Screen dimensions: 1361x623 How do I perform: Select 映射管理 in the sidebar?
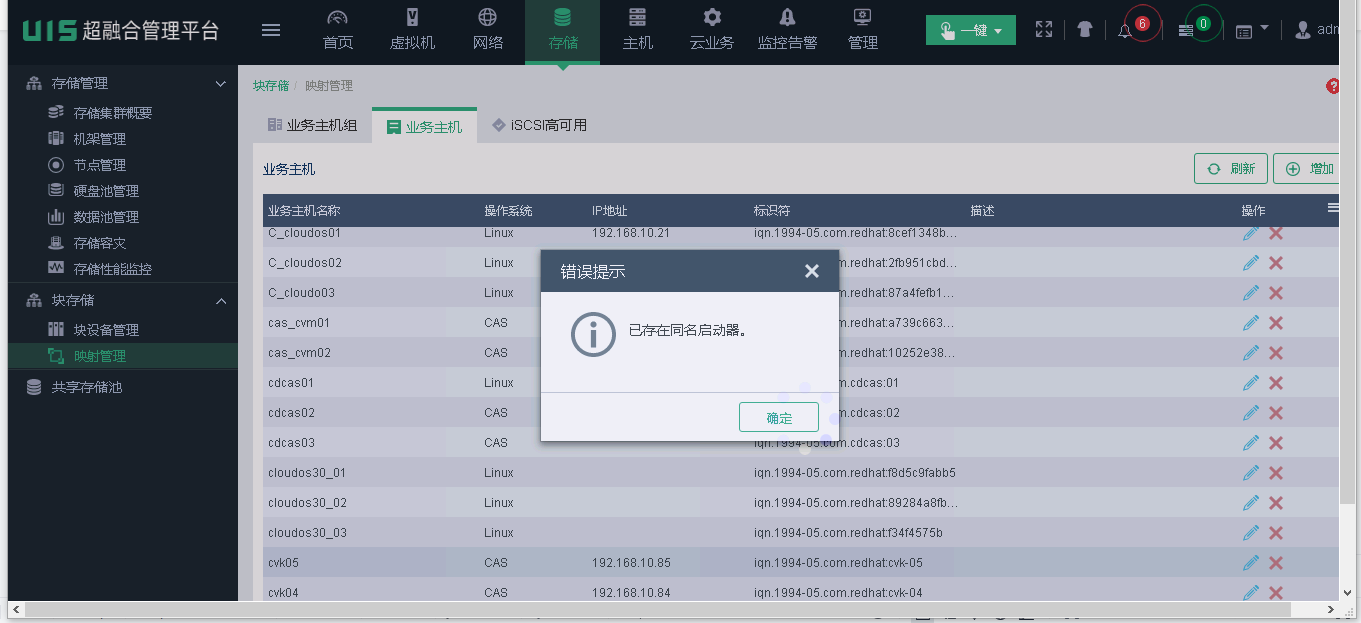pyautogui.click(x=123, y=356)
